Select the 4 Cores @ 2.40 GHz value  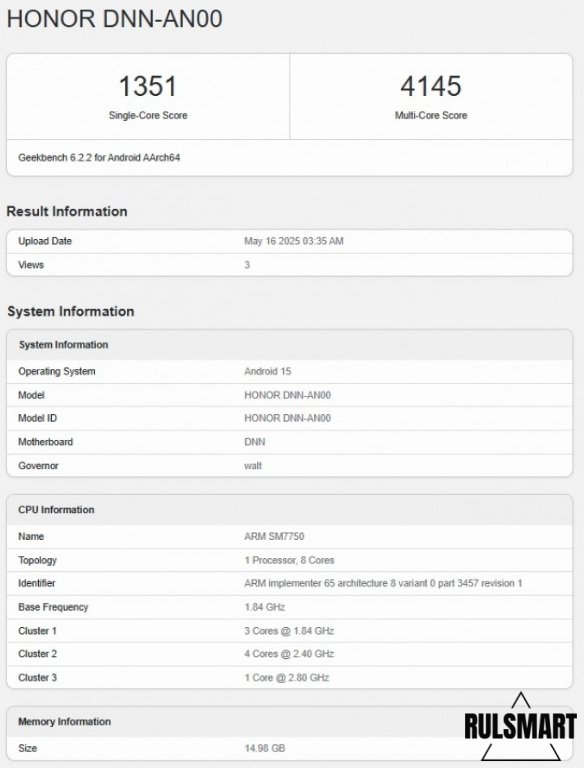click(289, 653)
